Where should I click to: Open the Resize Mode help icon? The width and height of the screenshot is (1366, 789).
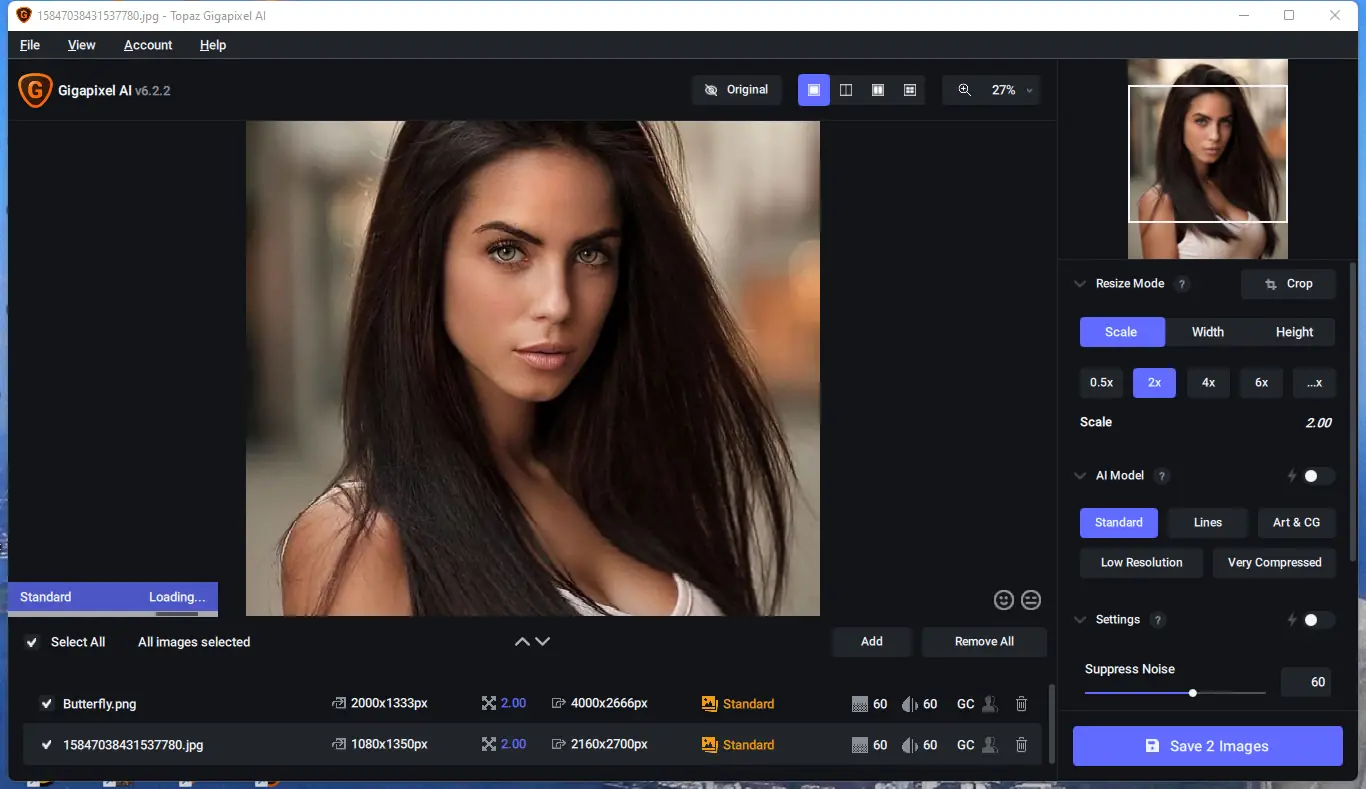(x=1182, y=284)
